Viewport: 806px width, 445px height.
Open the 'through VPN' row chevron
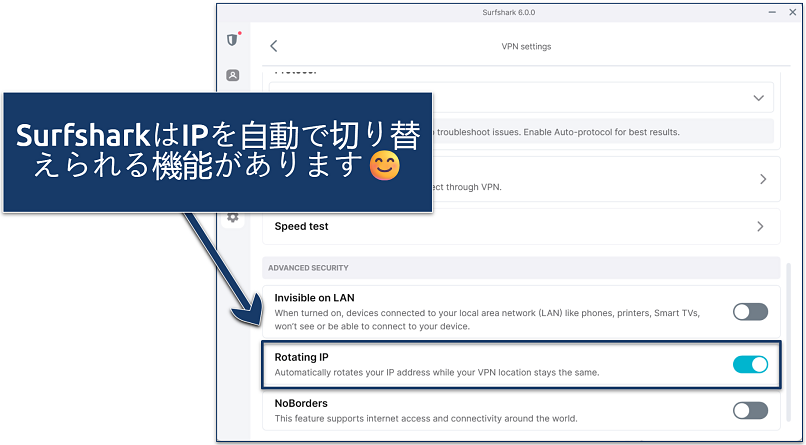(x=763, y=179)
